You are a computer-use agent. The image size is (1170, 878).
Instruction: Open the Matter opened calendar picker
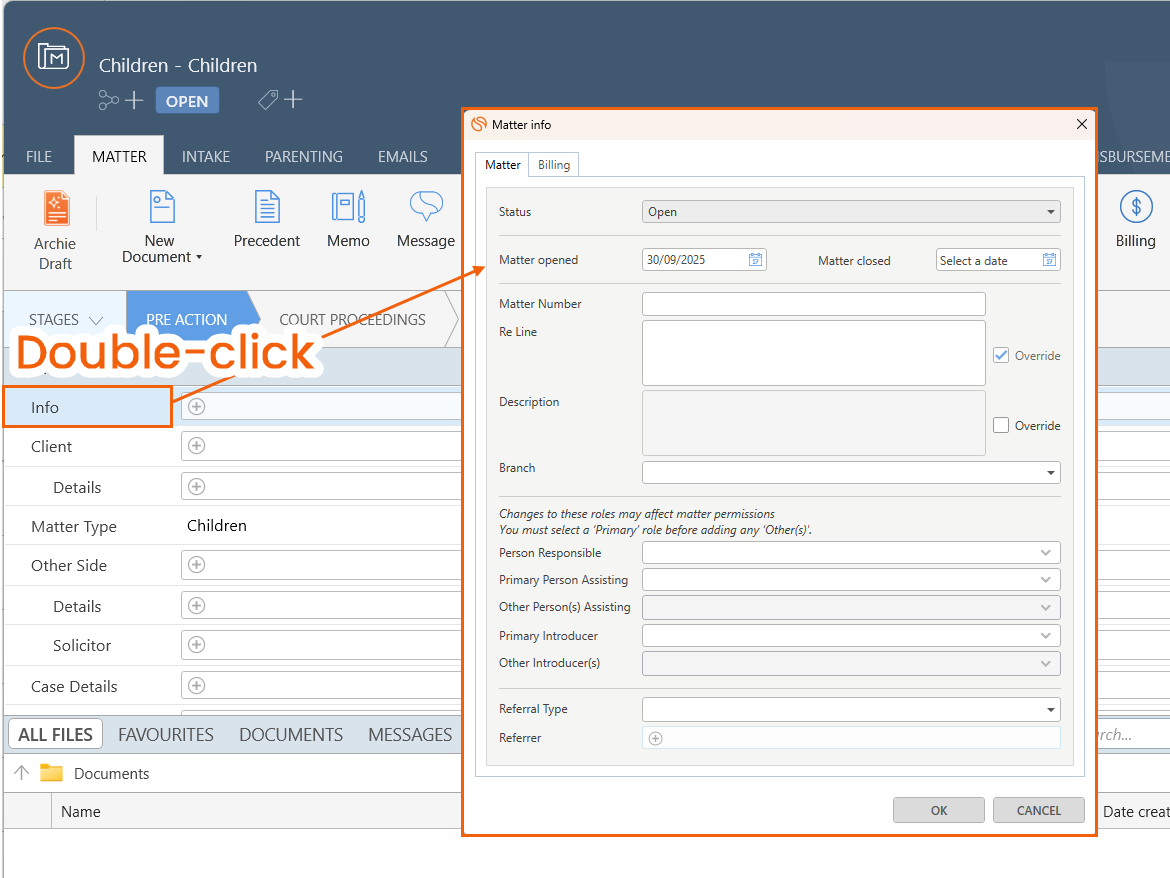click(x=756, y=260)
